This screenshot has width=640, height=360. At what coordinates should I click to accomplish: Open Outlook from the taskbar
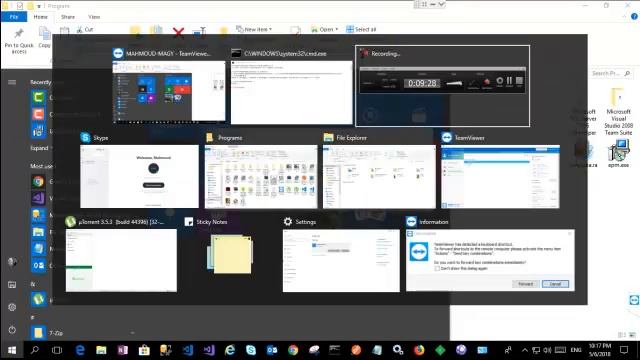(x=272, y=350)
